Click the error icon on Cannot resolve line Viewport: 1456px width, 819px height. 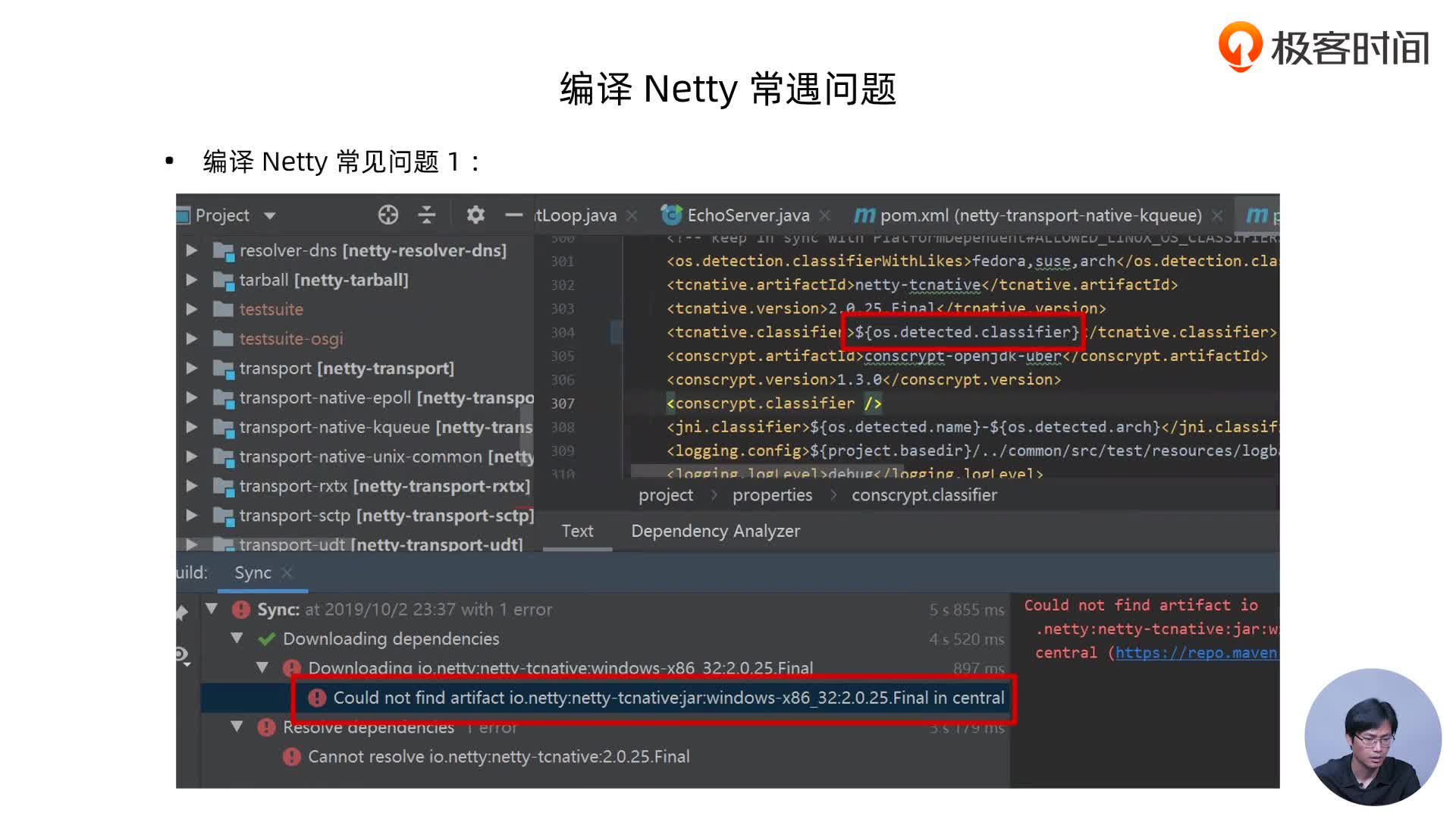pos(292,756)
